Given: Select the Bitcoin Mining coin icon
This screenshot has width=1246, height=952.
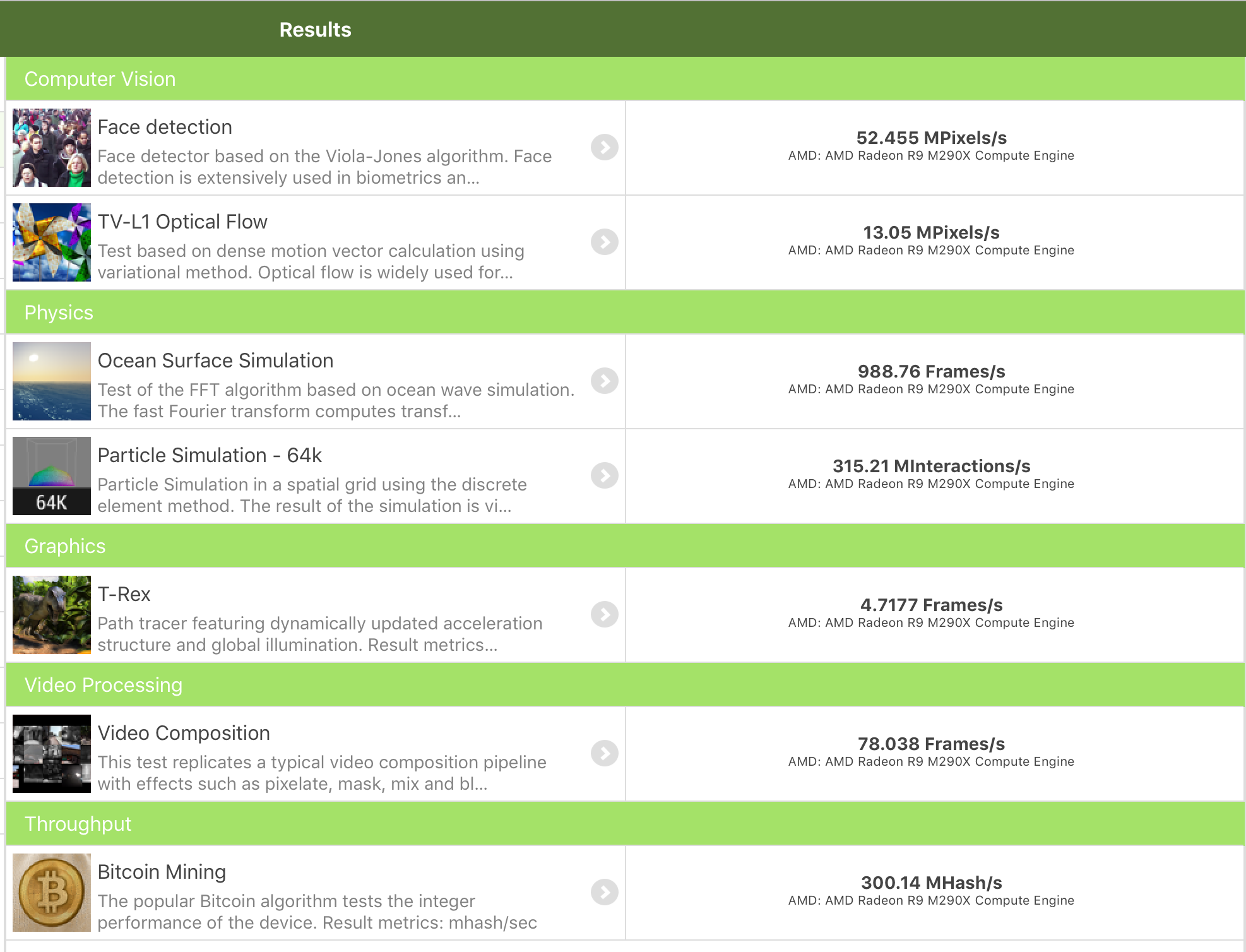Looking at the screenshot, I should (52, 893).
